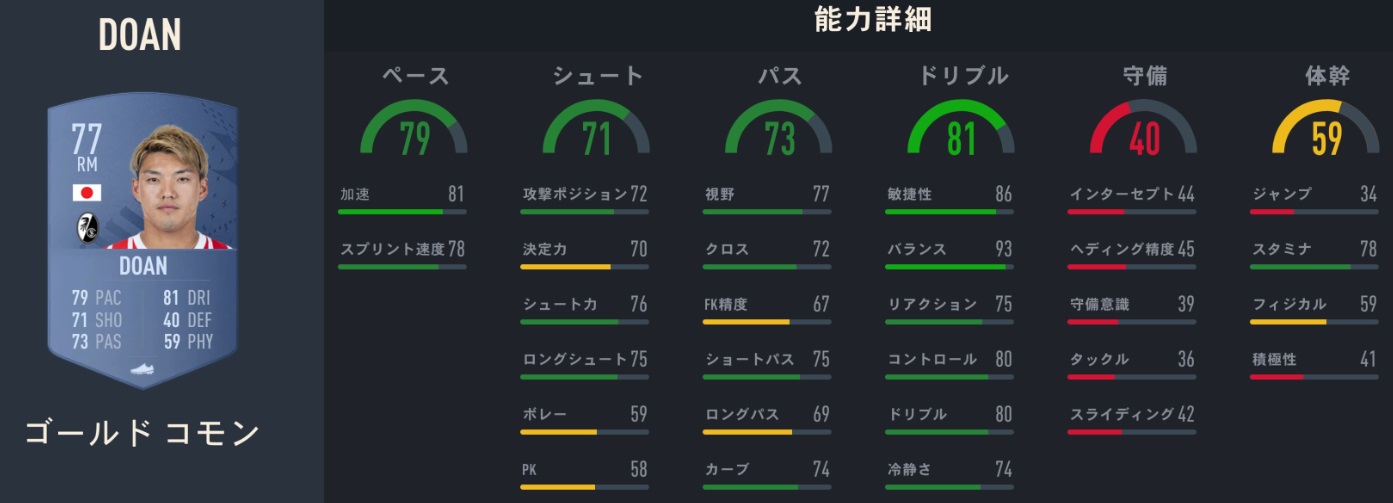Open the 能力詳細 header tab

[x=875, y=20]
